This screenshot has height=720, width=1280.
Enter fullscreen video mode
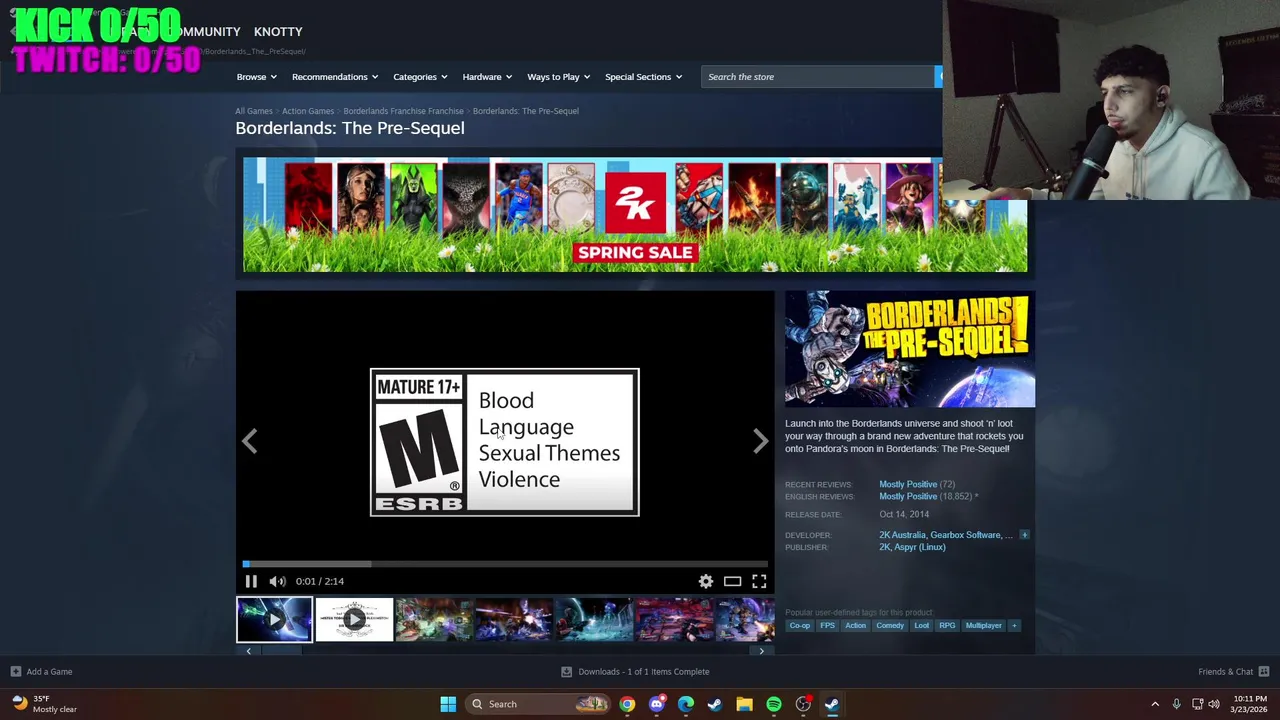point(759,581)
